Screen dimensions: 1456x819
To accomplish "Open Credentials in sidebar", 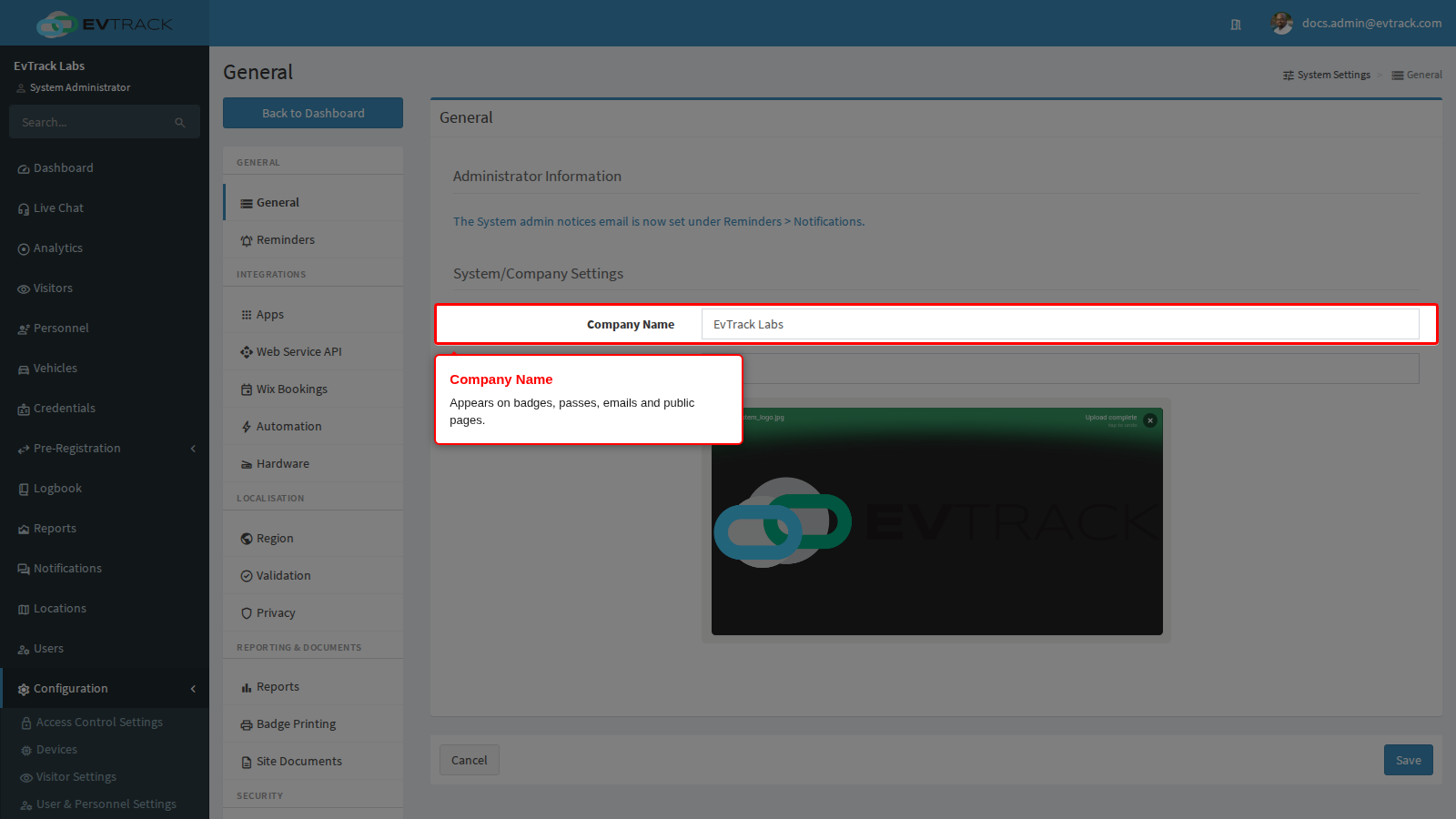I will coord(105,409).
